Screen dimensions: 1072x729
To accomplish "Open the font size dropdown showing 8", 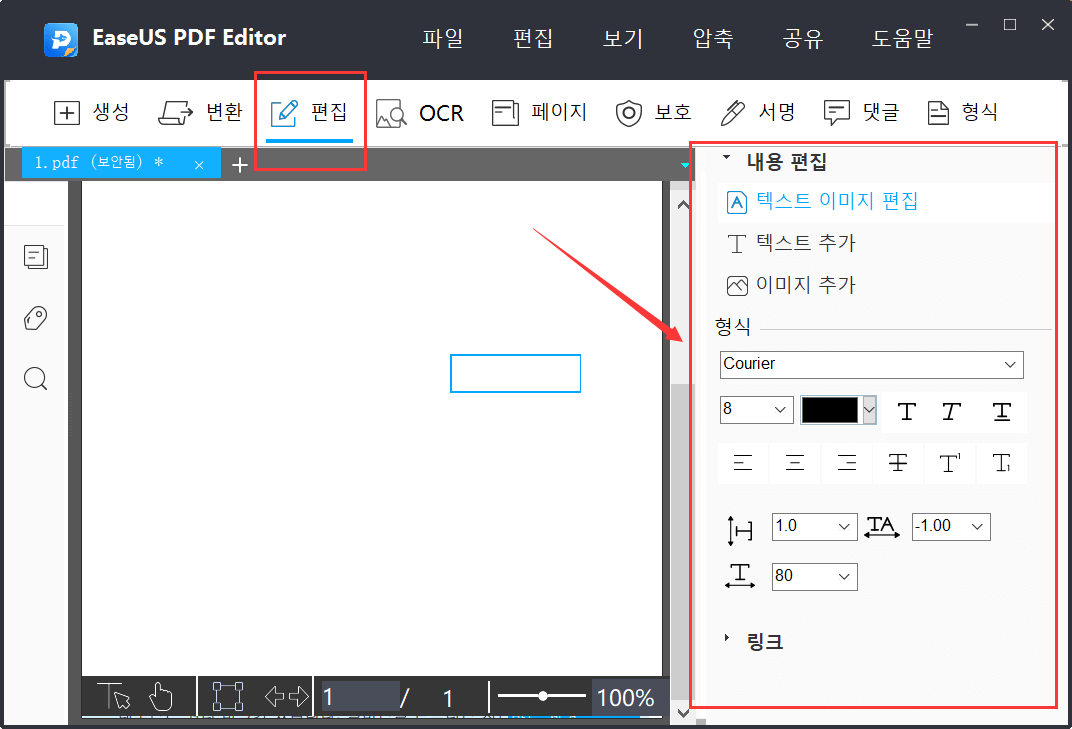I will pos(757,410).
